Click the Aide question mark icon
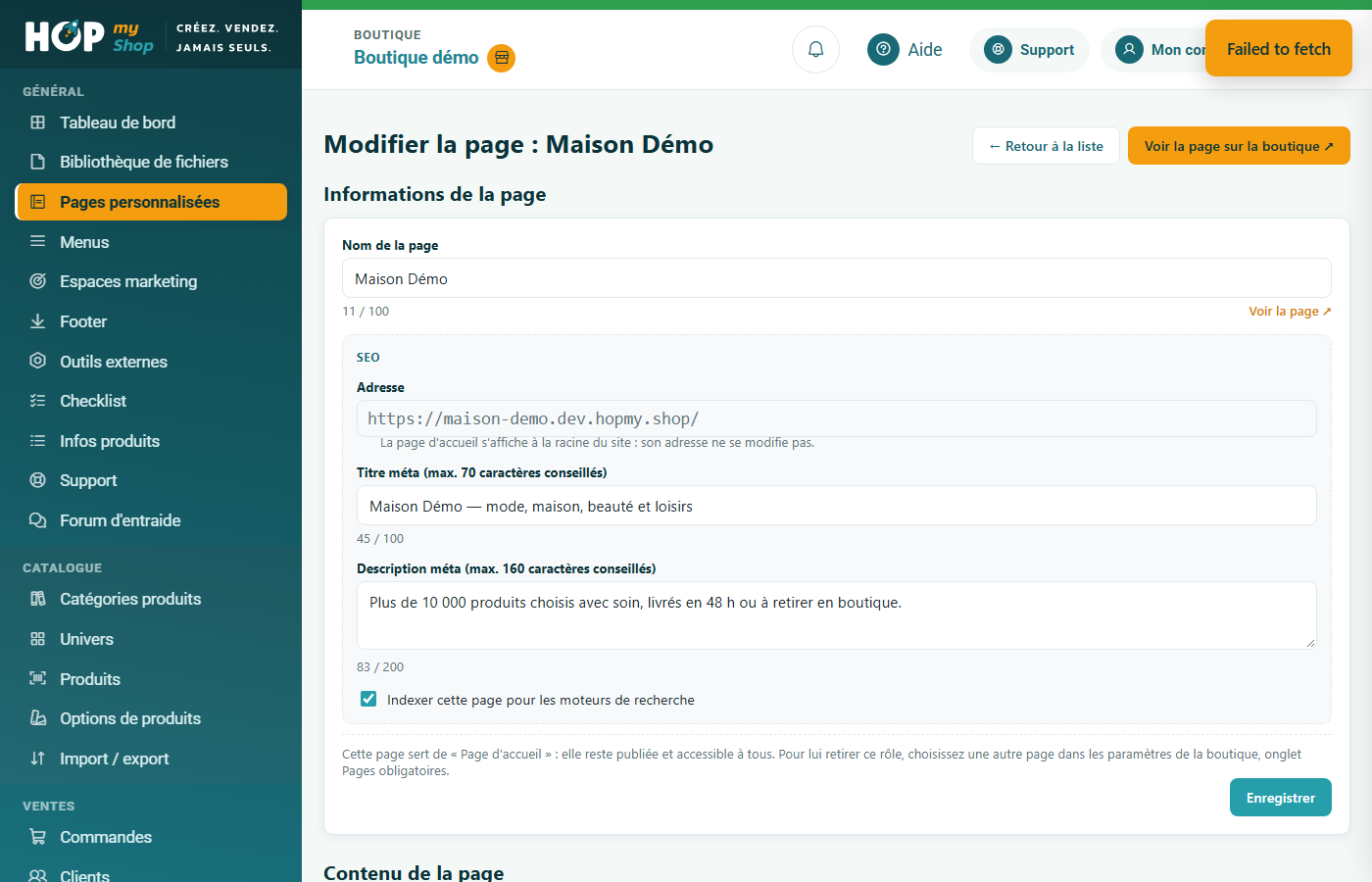Image resolution: width=1372 pixels, height=882 pixels. click(x=883, y=49)
